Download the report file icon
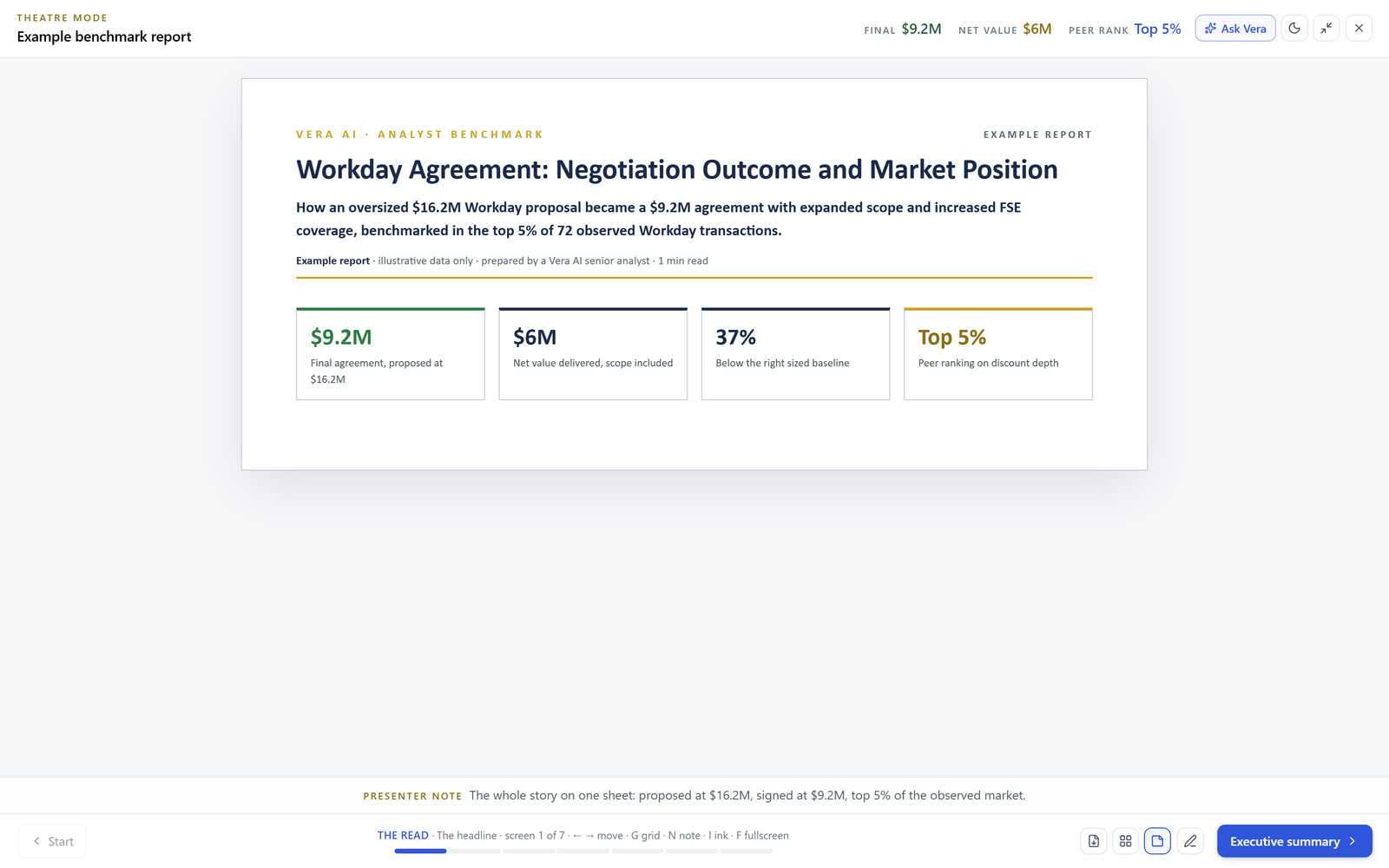The height and width of the screenshot is (868, 1389). (x=1094, y=841)
